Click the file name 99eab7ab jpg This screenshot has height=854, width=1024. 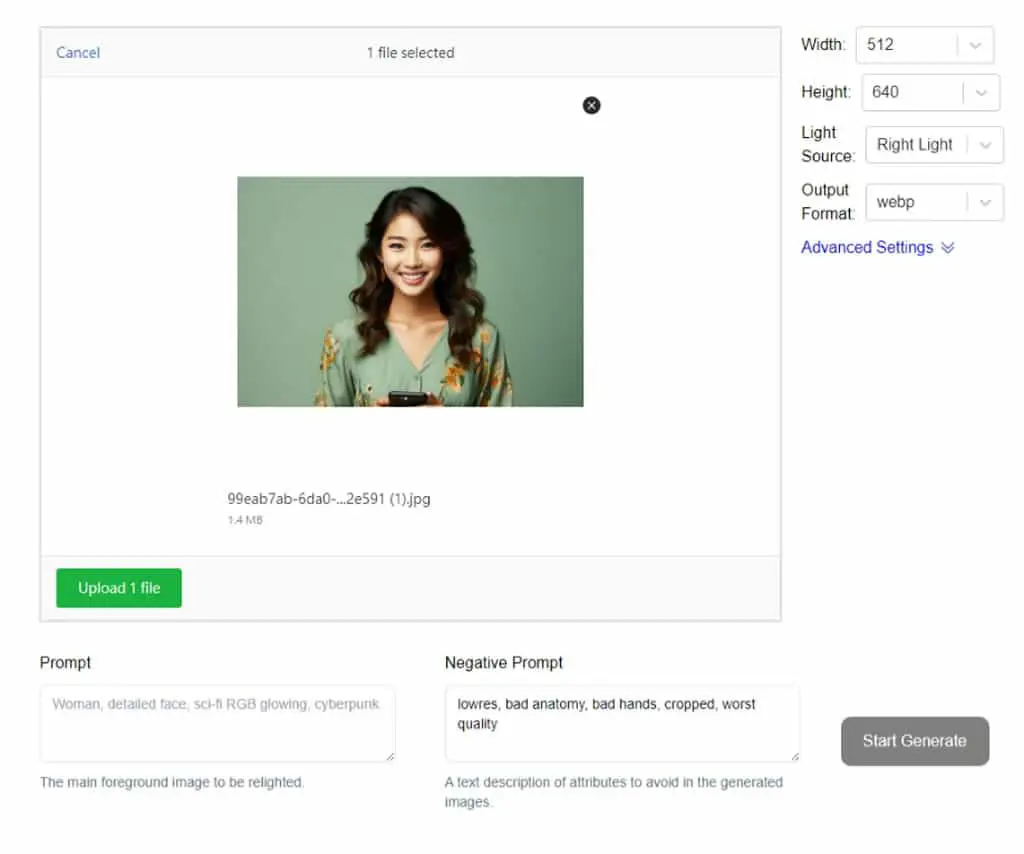tap(328, 499)
